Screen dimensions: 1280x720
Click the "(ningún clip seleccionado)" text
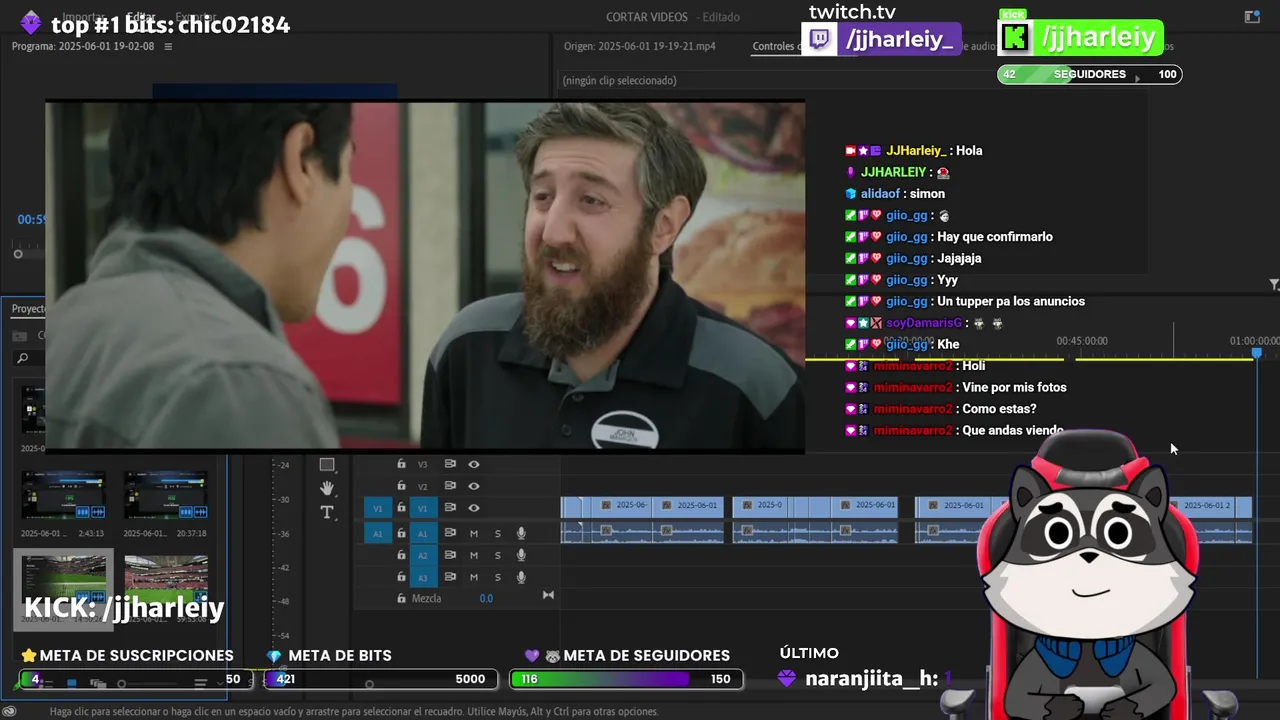[619, 80]
